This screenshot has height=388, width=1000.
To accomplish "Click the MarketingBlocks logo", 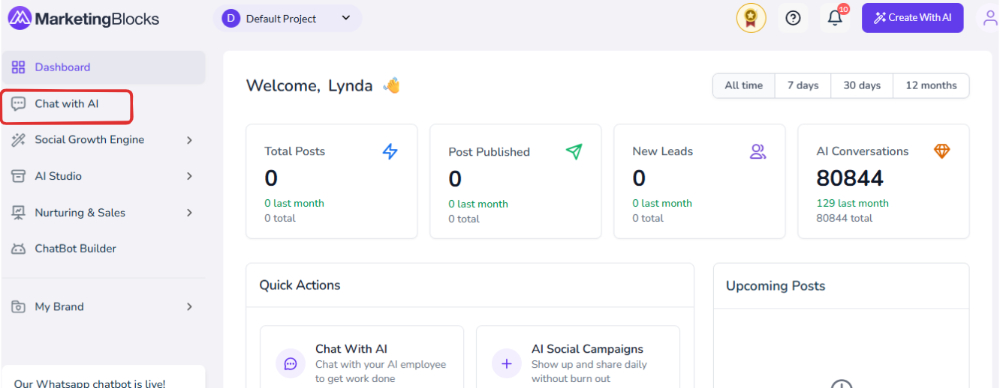I will click(84, 19).
